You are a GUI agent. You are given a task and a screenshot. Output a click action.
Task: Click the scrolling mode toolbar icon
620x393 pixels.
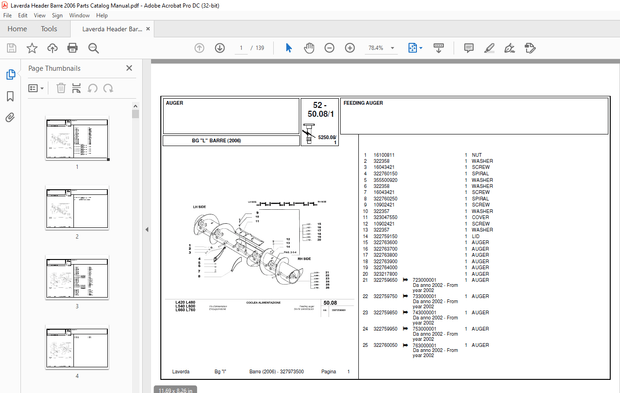439,48
